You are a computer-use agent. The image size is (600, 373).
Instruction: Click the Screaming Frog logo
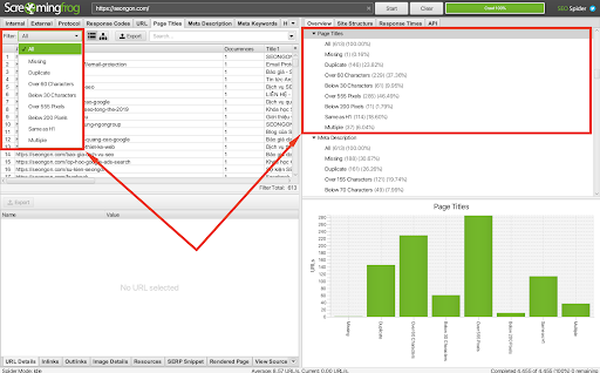pos(42,8)
